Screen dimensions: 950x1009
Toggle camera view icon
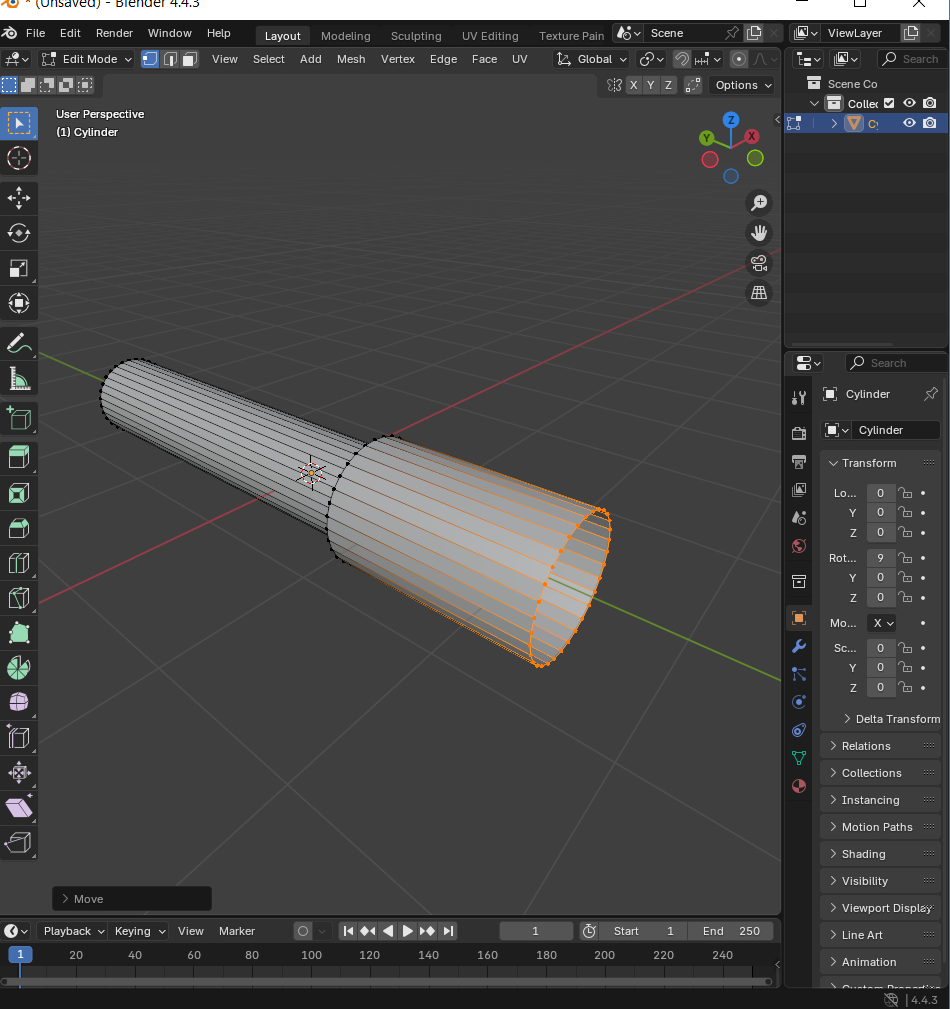pyautogui.click(x=759, y=263)
